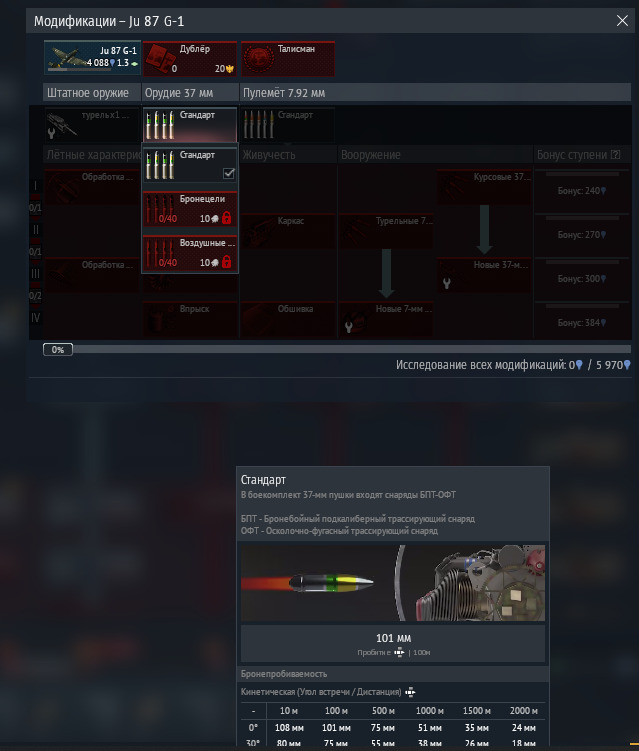This screenshot has height=751, width=639.
Task: Click the turret weapon icon under Штатное оружие
Action: [91, 125]
